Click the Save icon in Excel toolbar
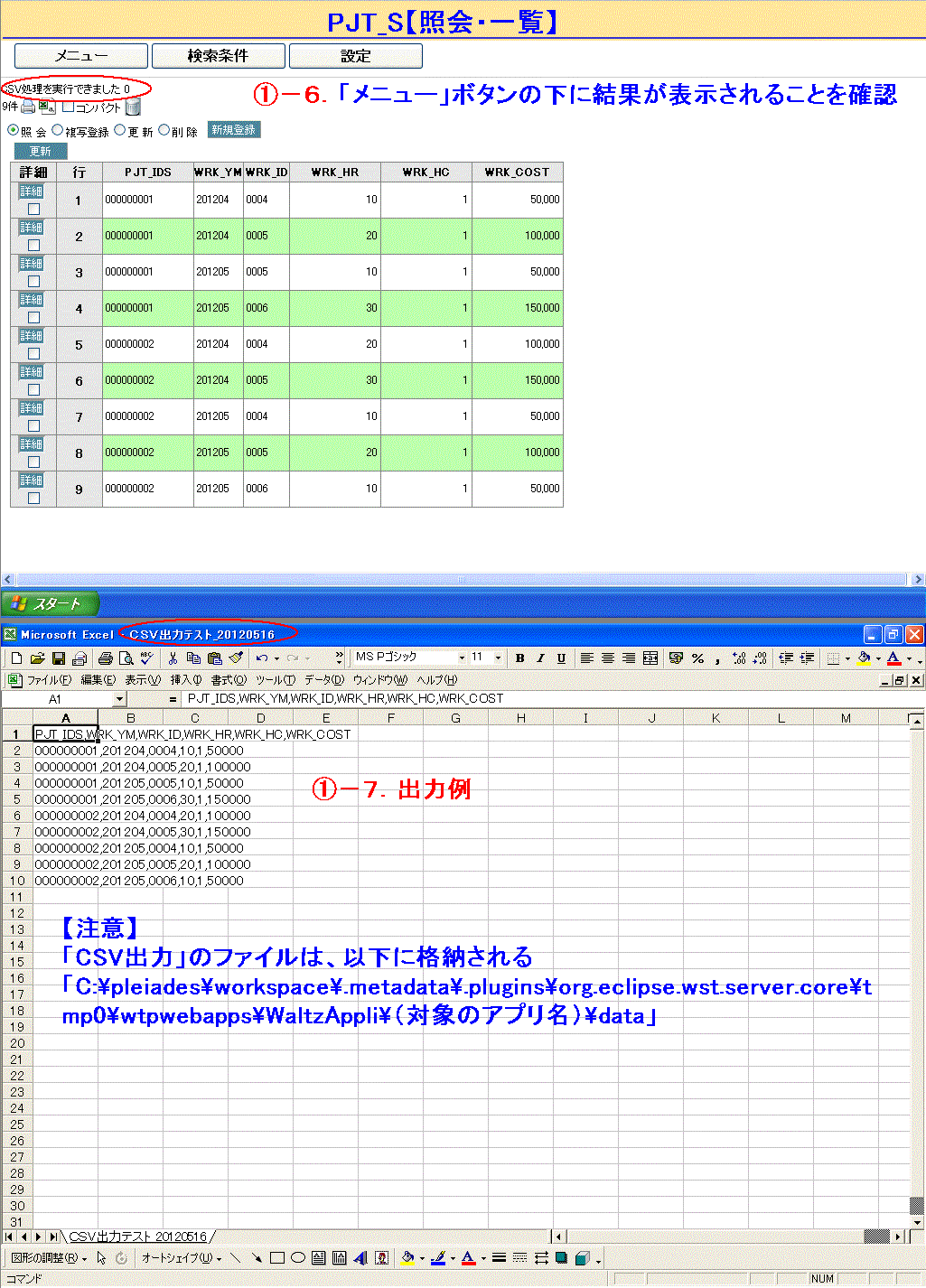This screenshot has width=926, height=1288. click(59, 658)
